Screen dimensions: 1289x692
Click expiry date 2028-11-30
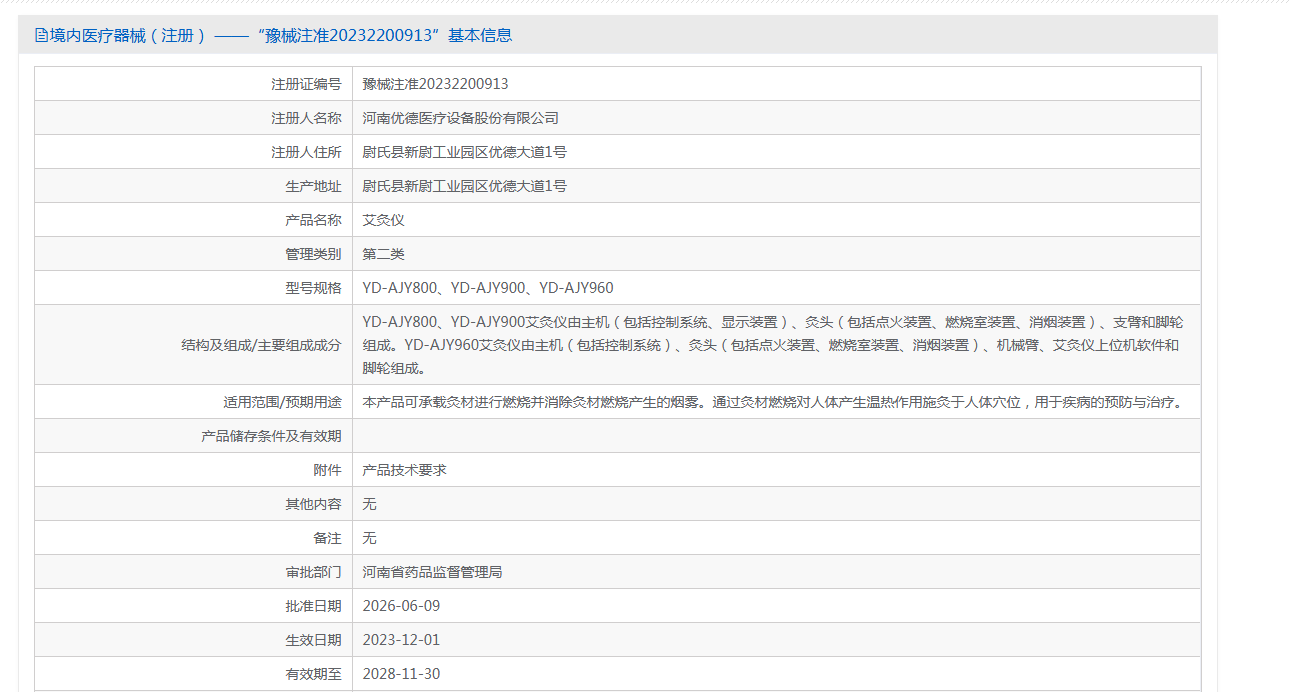(401, 674)
